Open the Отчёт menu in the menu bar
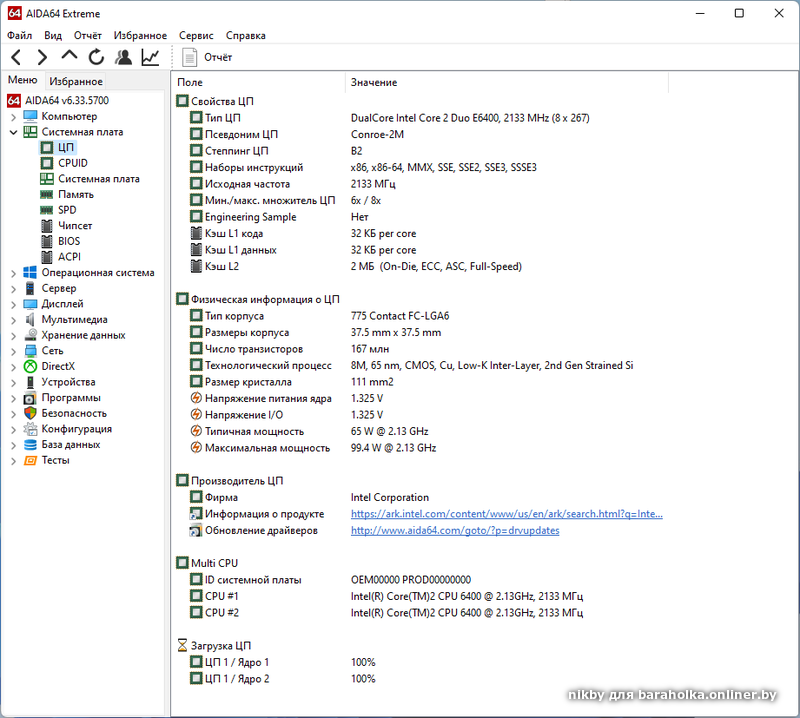This screenshot has height=718, width=800. 88,35
